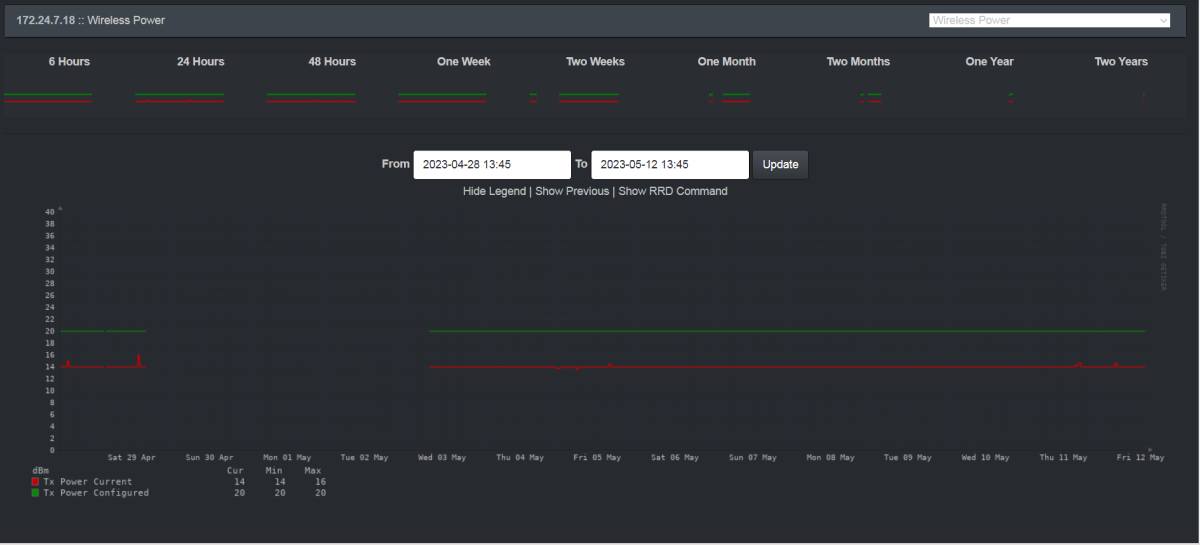The image size is (1200, 545).
Task: Open the Wireless Power graph dropdown
Action: 1049,20
